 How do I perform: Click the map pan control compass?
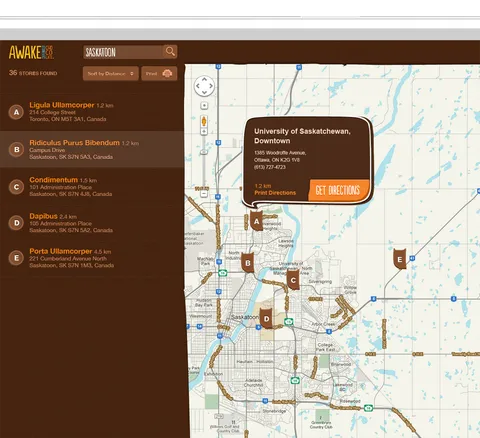pyautogui.click(x=204, y=86)
